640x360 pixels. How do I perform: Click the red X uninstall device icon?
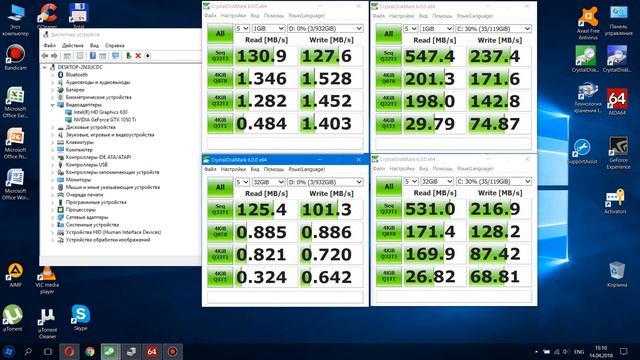coord(138,56)
